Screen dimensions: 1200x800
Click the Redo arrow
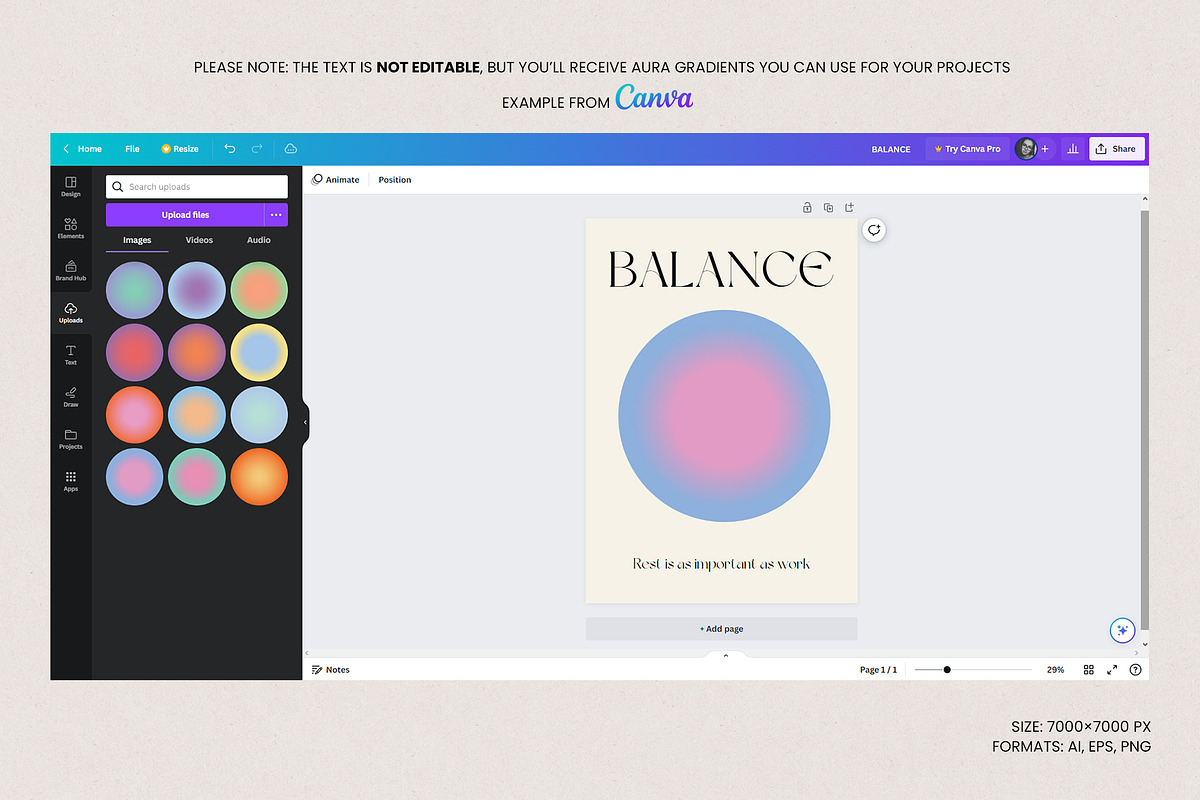(x=257, y=148)
